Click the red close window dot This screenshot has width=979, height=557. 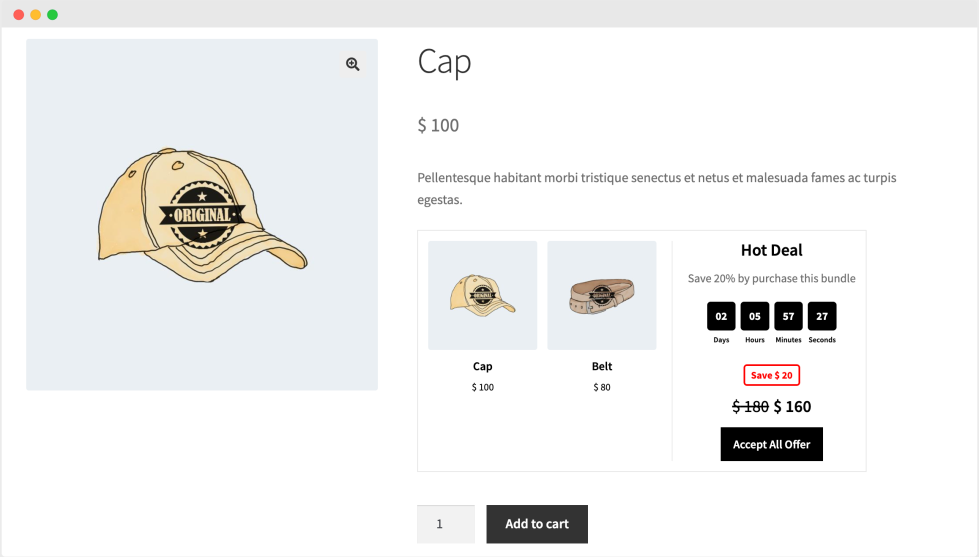click(x=18, y=15)
